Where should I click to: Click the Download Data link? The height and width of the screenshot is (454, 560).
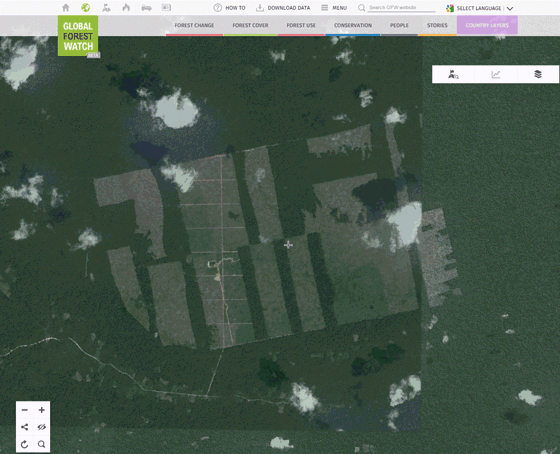289,8
